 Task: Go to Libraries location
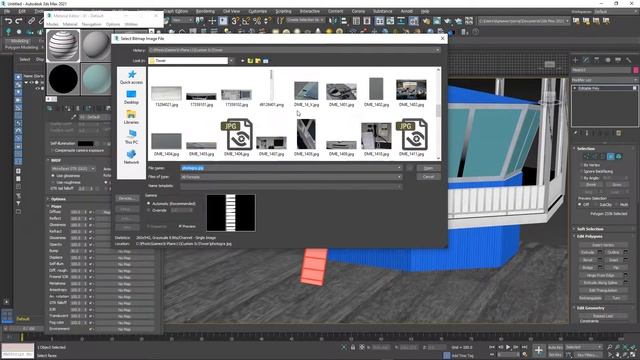131,117
